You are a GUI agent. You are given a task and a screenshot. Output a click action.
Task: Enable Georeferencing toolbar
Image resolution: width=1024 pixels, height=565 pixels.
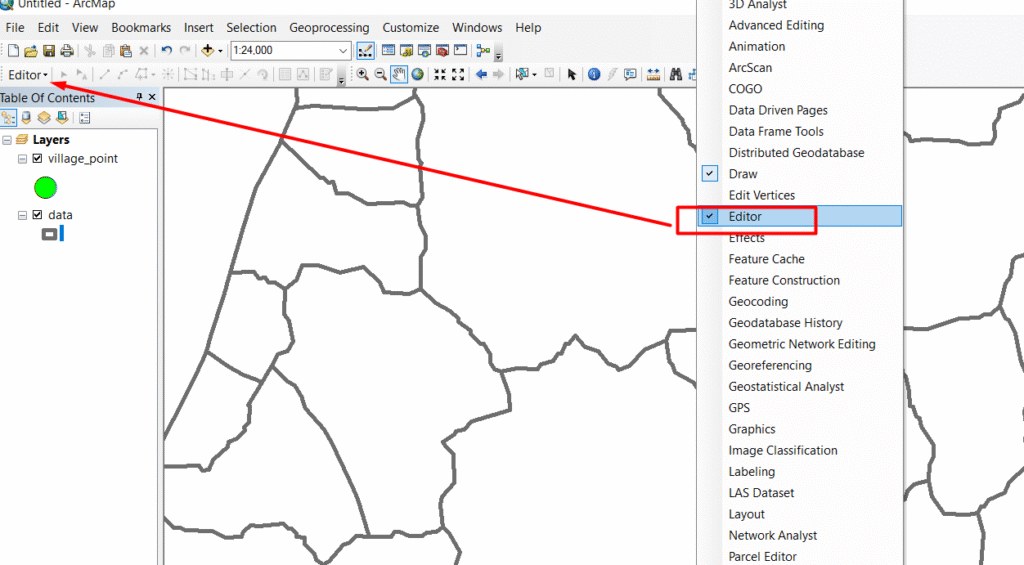point(801,365)
